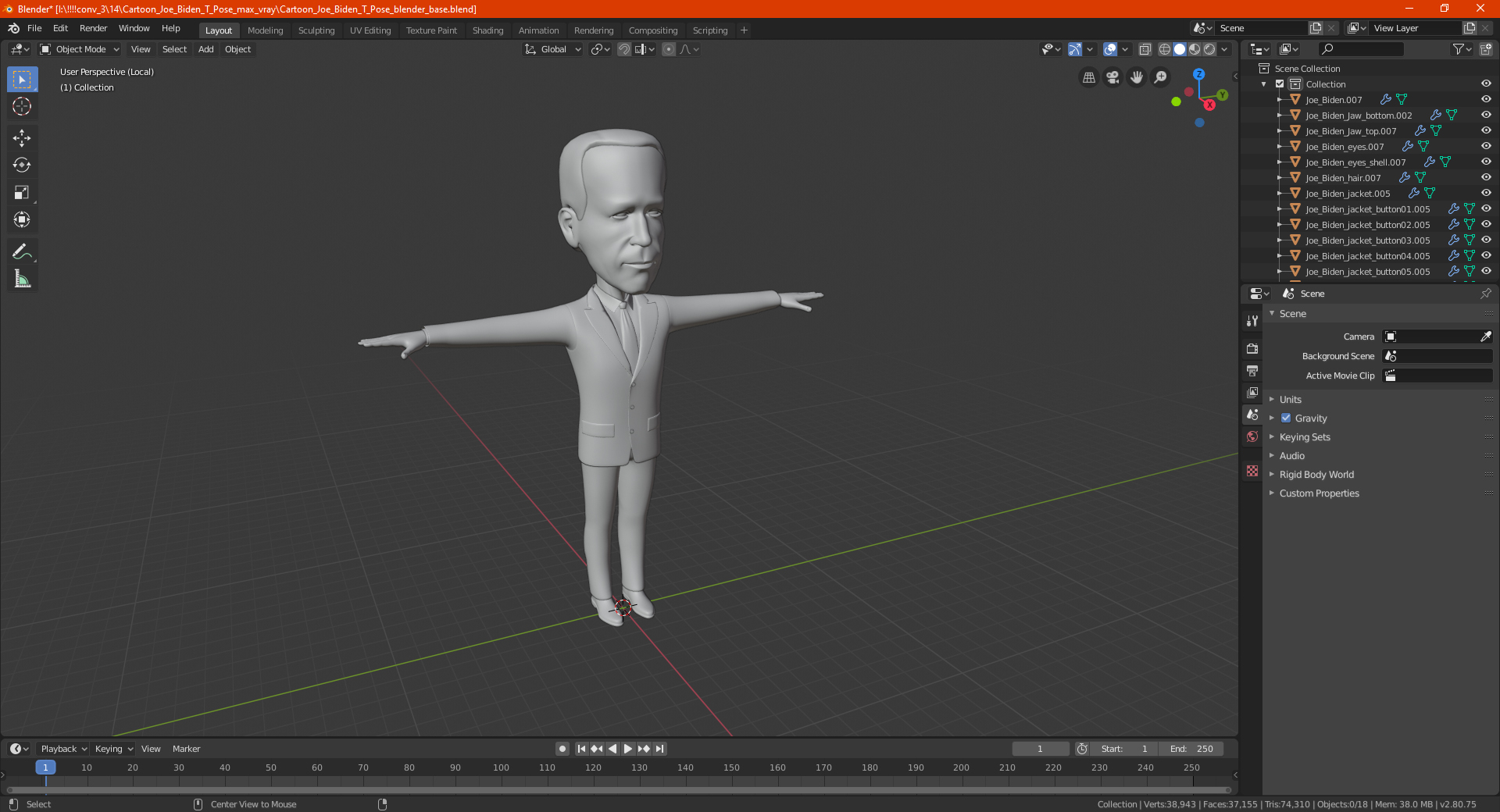Toggle the Collection exclude checkbox
The height and width of the screenshot is (812, 1500).
1280,84
